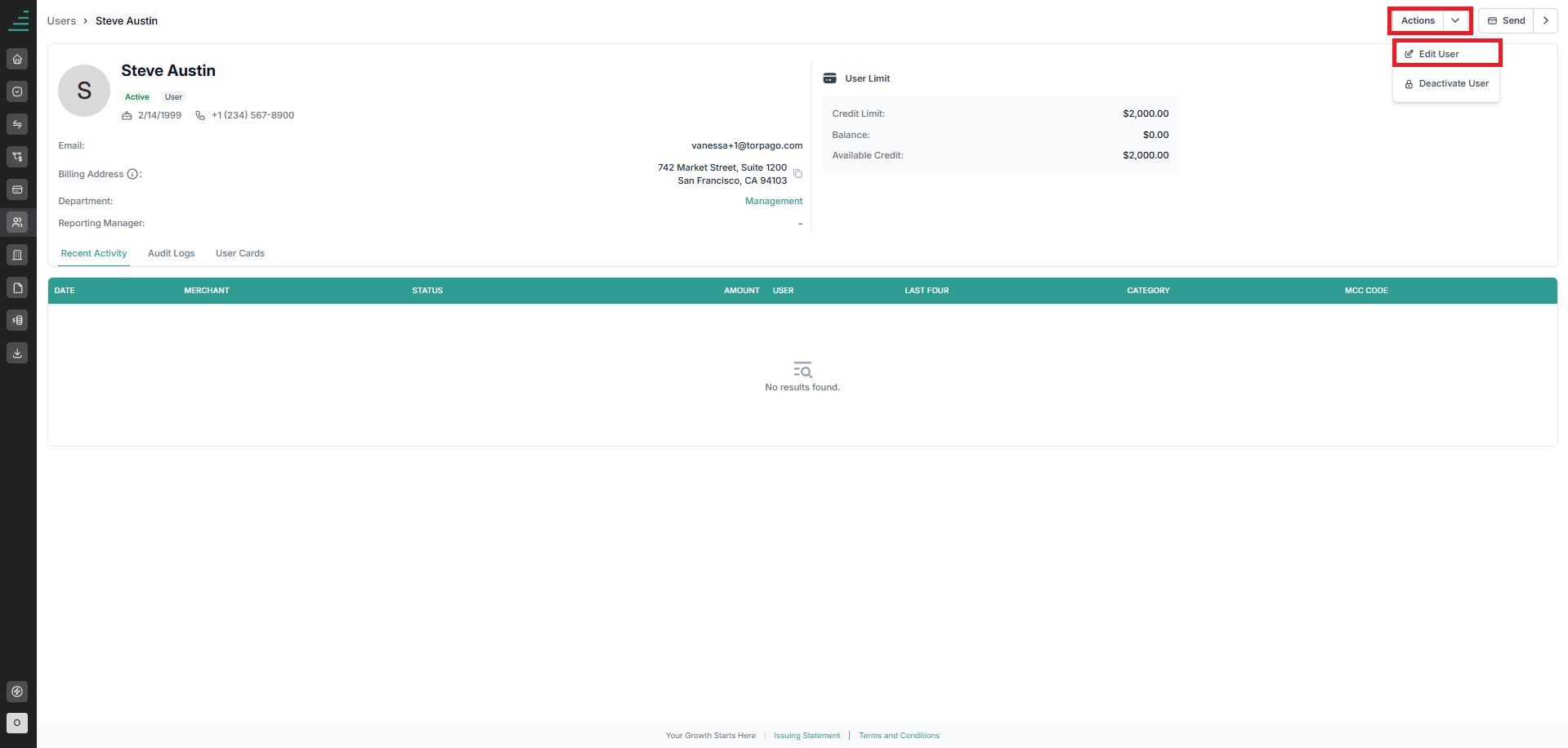Click the download icon in the sidebar
This screenshot has height=748, width=1568.
17,353
